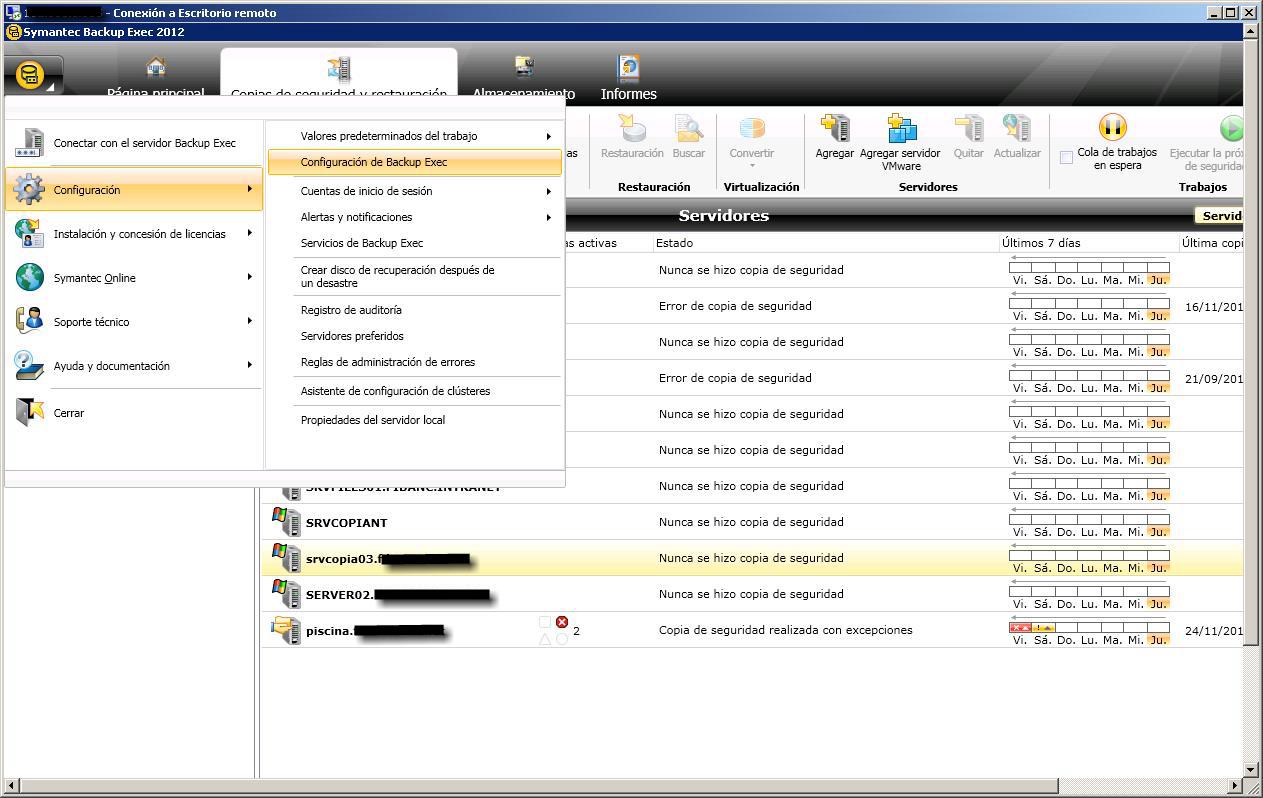The width and height of the screenshot is (1263, 798).
Task: Open the Symantec Online menu entry
Action: pos(134,278)
